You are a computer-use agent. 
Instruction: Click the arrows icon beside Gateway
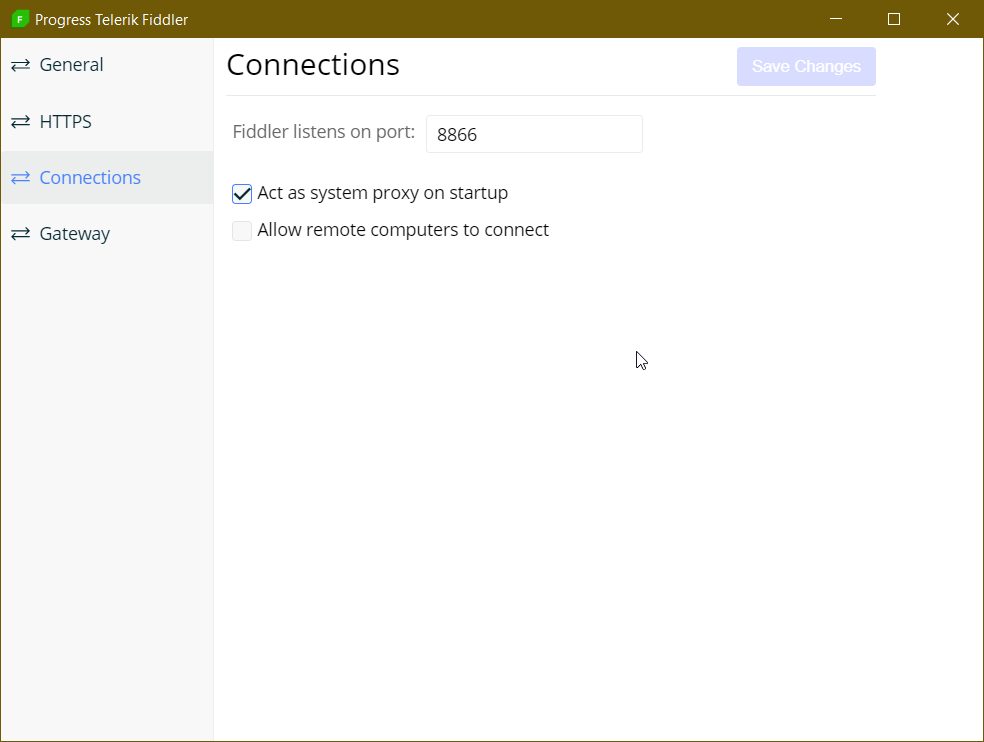pos(20,234)
